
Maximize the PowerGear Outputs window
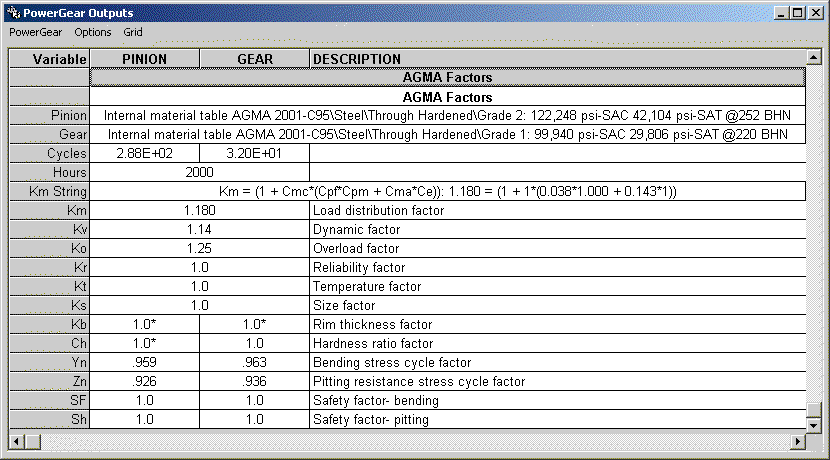797,13
